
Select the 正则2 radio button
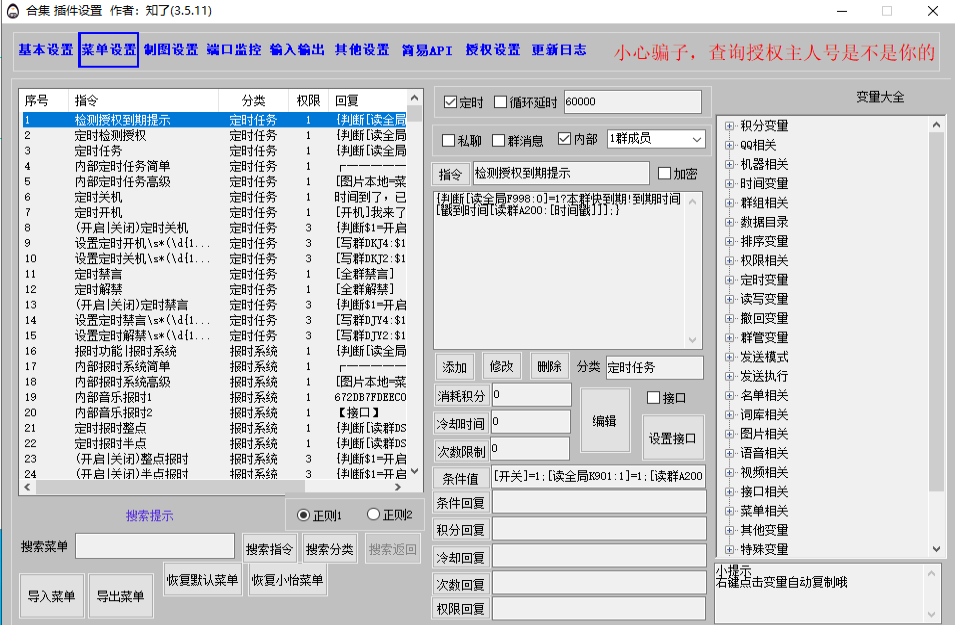[373, 515]
